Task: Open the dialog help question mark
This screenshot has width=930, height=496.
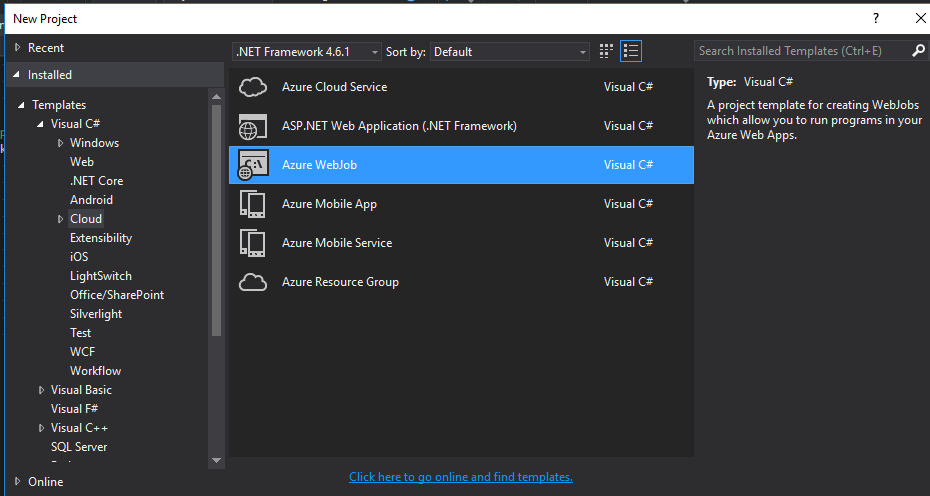Action: [875, 18]
